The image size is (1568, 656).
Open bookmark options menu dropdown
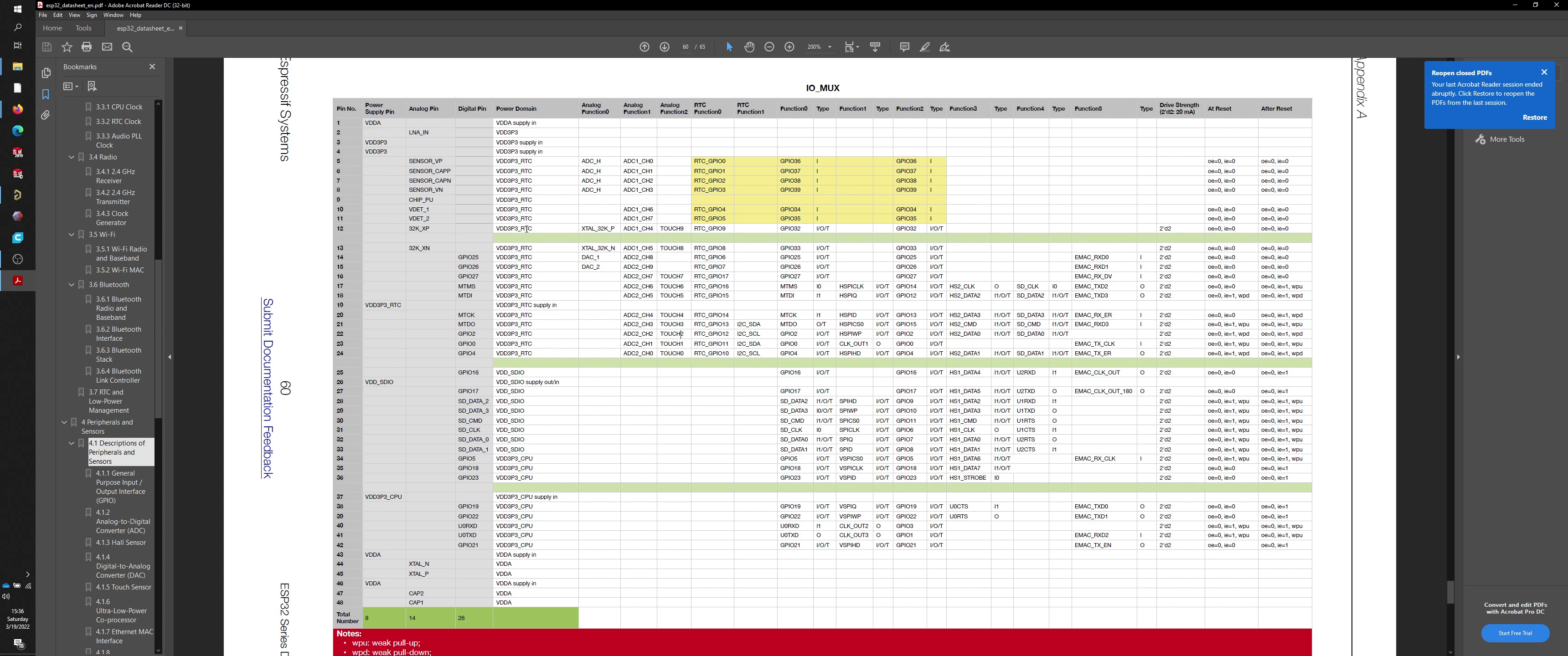coord(71,87)
